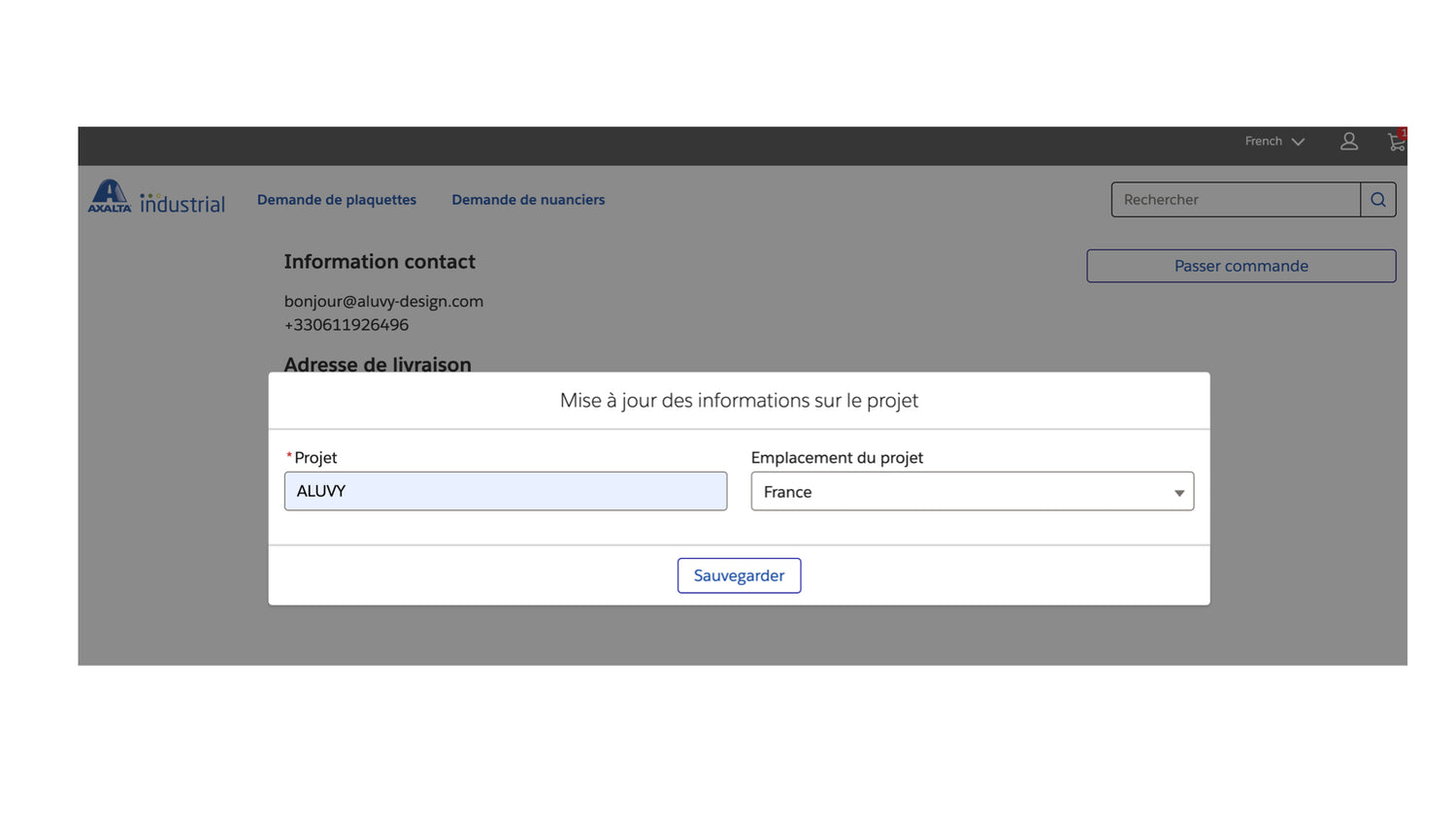
Task: Expand the French language selector
Action: pyautogui.click(x=1264, y=142)
